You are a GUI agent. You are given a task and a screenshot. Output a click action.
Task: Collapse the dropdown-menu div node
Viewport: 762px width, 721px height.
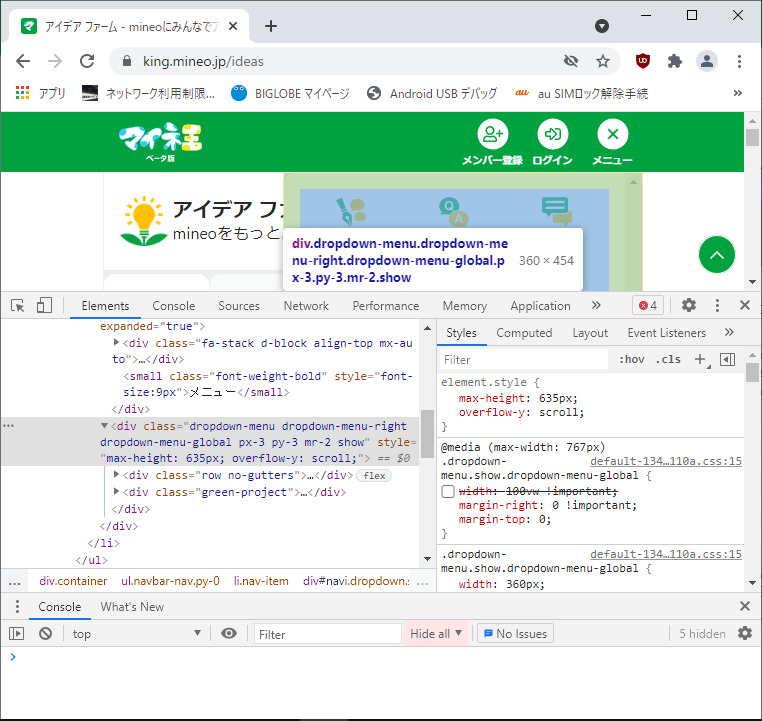(105, 426)
